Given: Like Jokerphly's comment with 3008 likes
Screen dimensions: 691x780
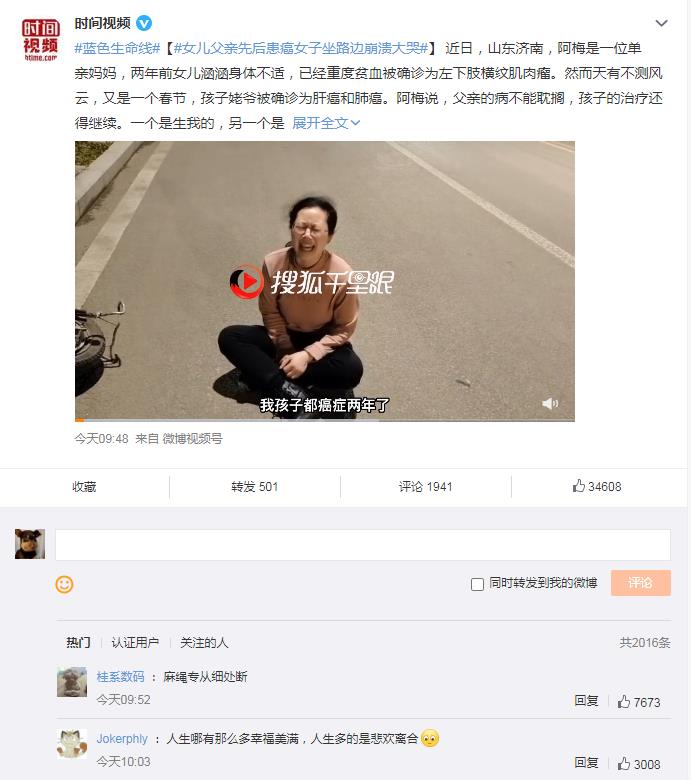Looking at the screenshot, I should click(639, 764).
